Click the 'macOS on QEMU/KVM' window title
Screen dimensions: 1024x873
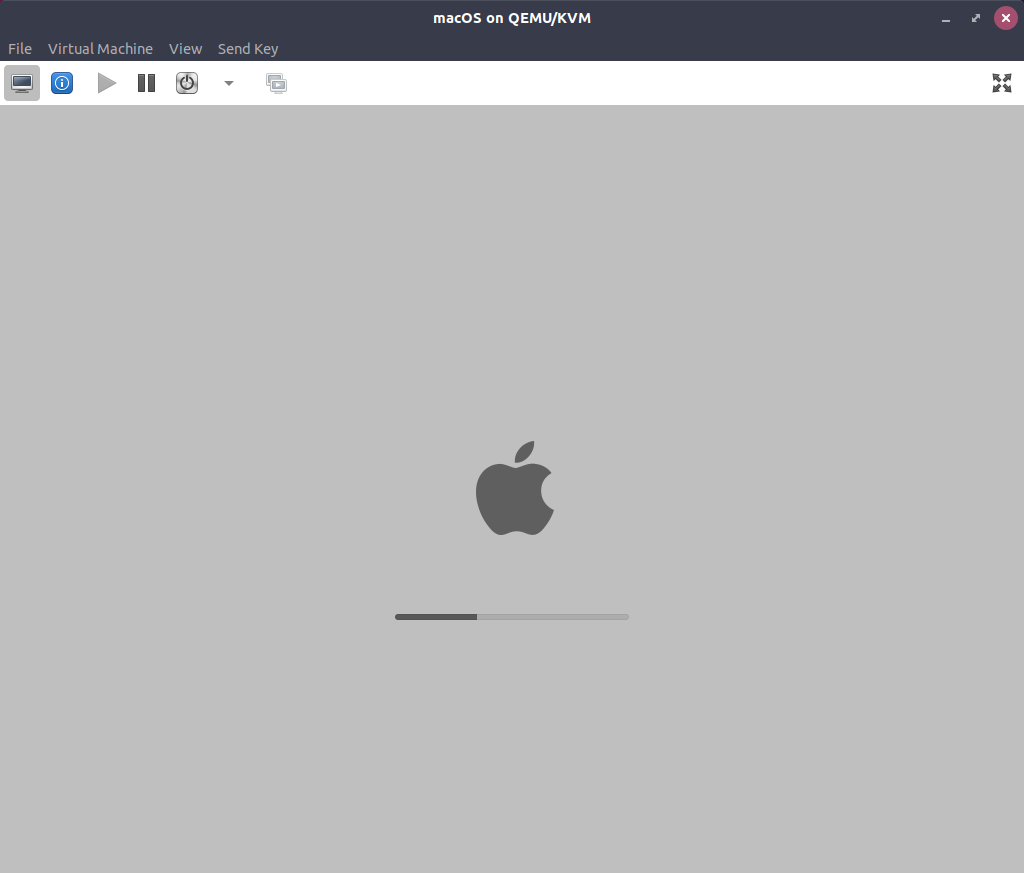(512, 18)
